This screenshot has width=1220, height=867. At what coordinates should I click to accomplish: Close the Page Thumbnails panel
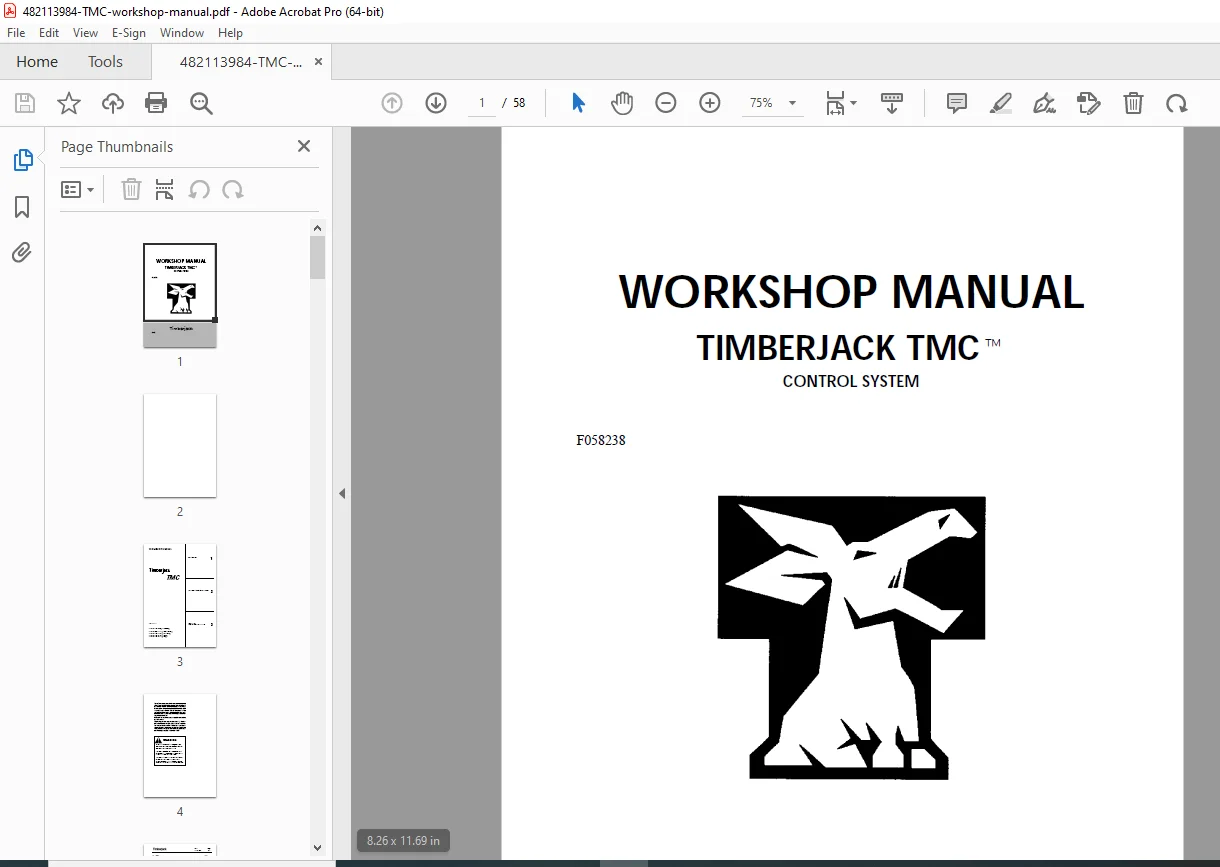304,146
